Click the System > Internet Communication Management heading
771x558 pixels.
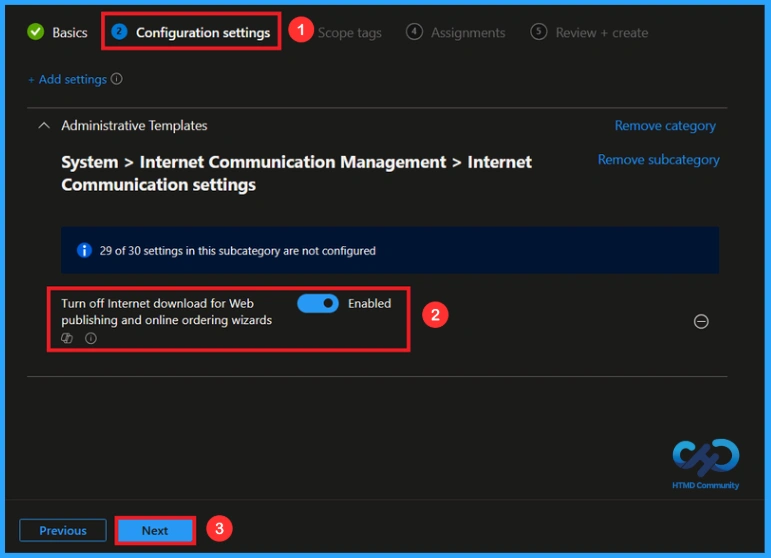coord(296,173)
